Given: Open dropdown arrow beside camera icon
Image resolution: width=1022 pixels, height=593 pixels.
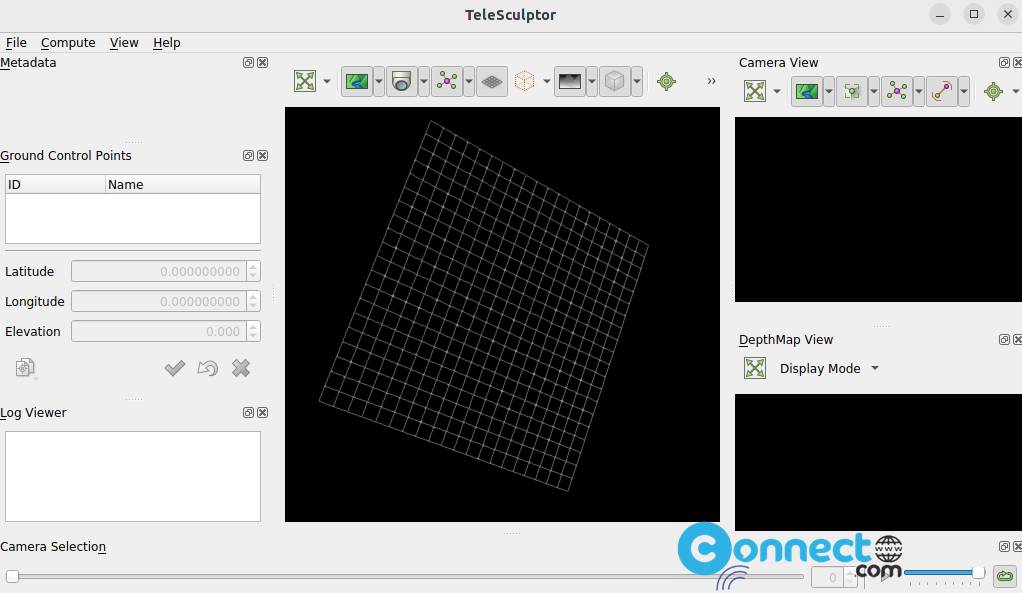Looking at the screenshot, I should [424, 81].
